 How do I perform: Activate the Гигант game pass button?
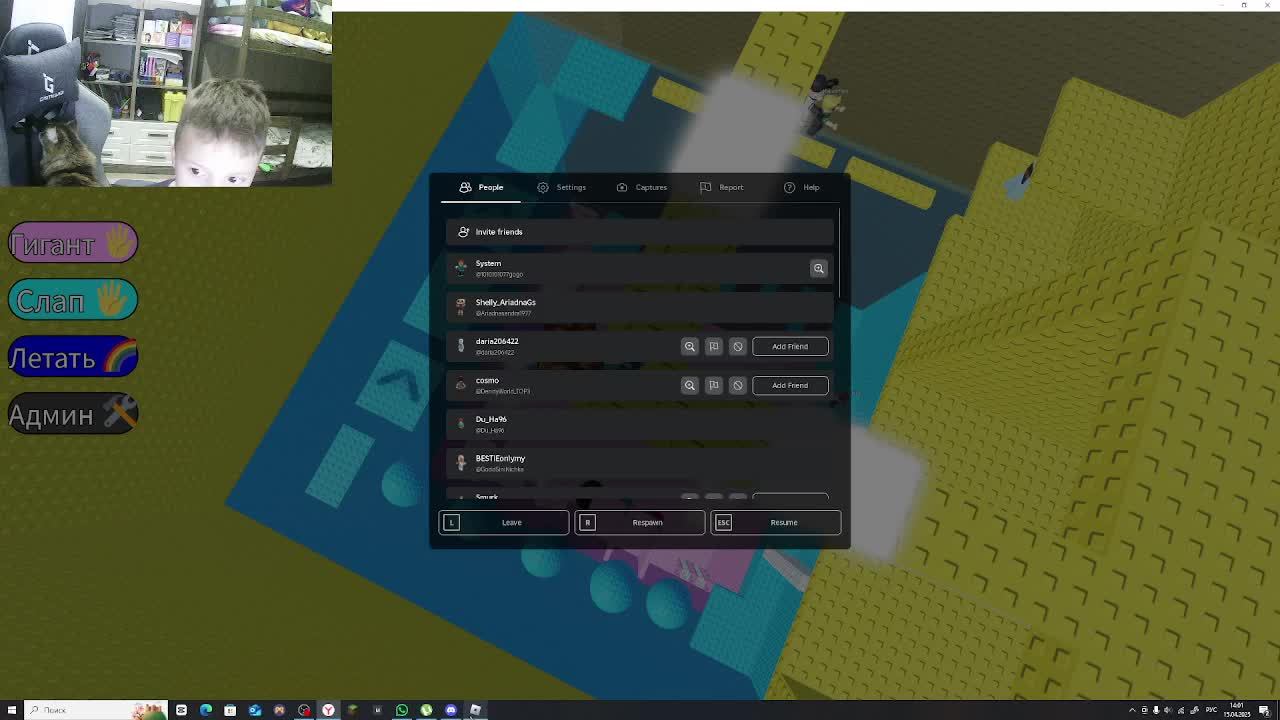73,243
